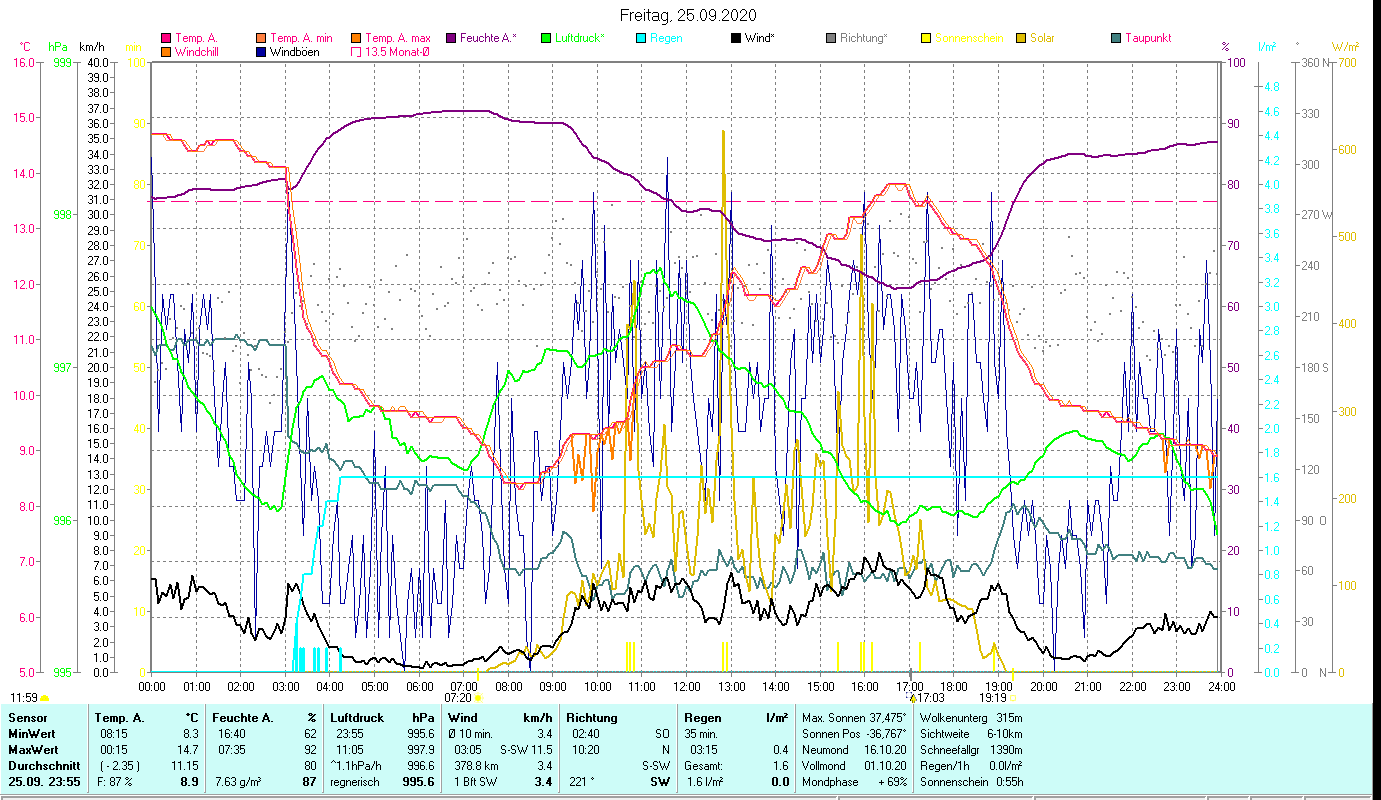Click the cyan Regen legend swatch
1381x800 pixels.
pyautogui.click(x=641, y=39)
